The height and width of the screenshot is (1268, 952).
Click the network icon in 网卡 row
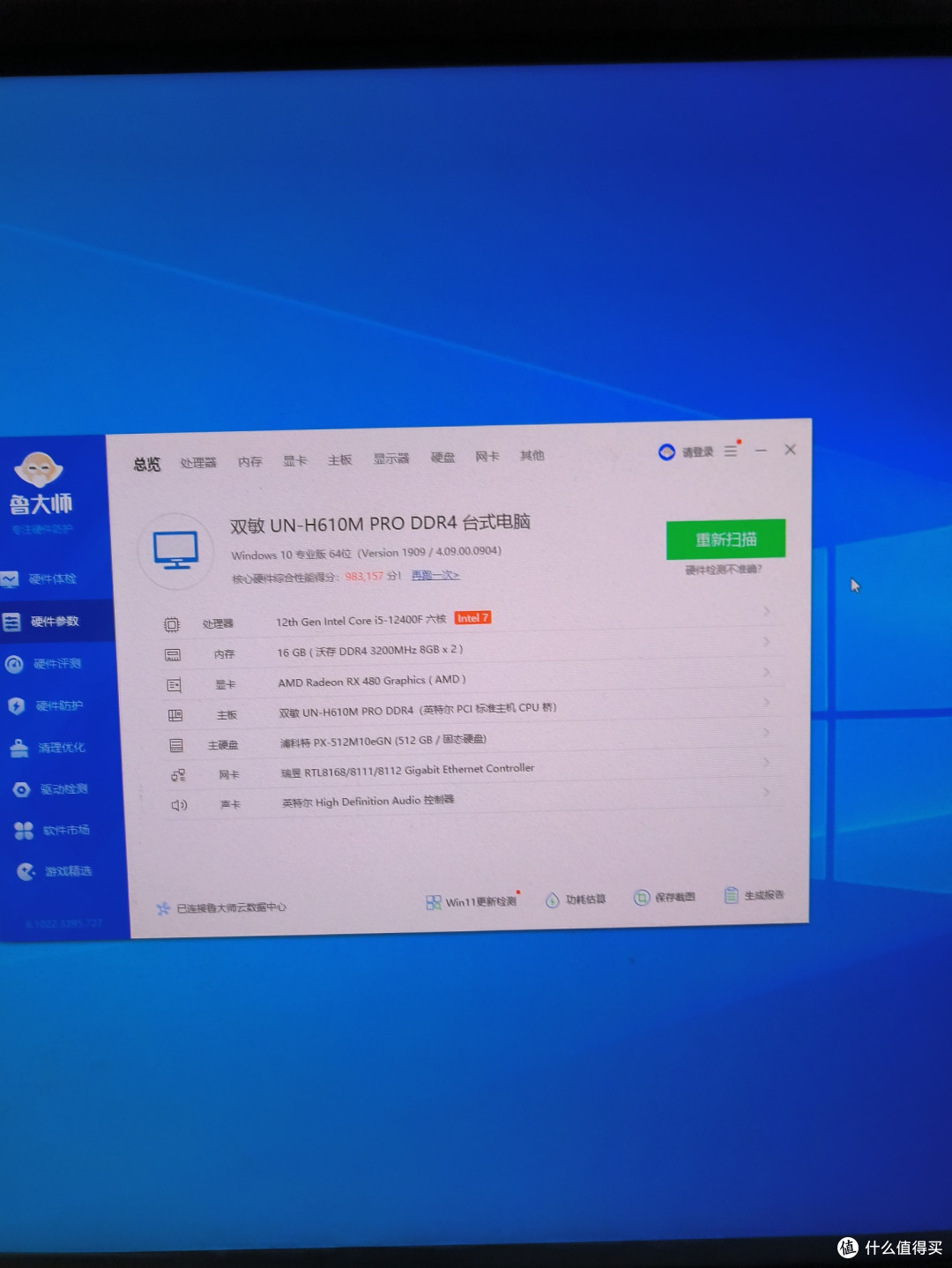pyautogui.click(x=178, y=775)
